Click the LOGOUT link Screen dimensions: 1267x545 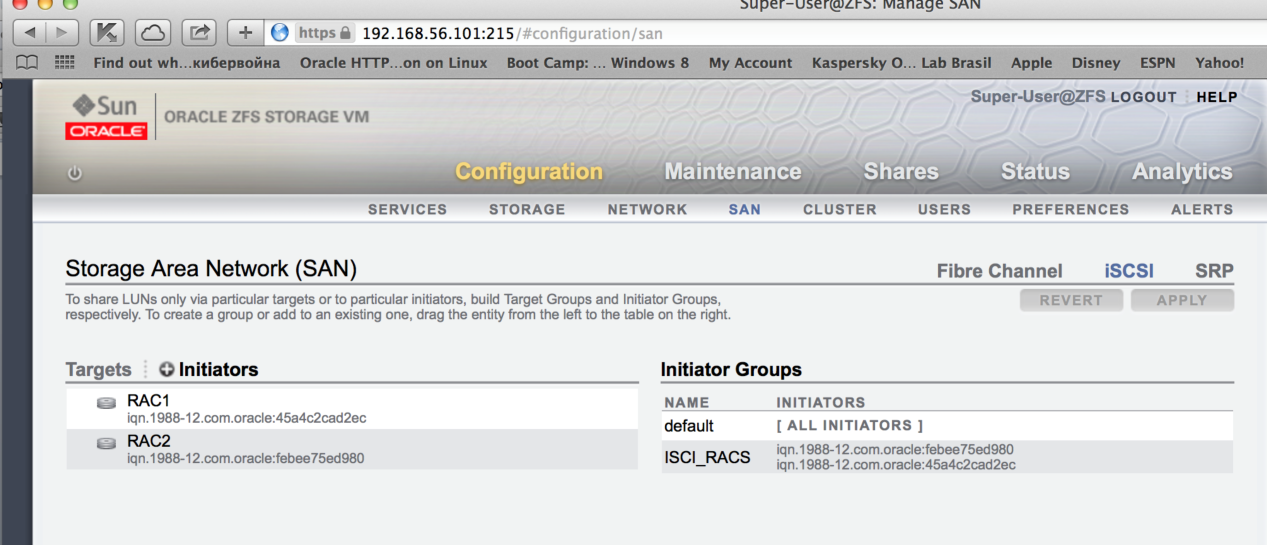coord(1143,97)
